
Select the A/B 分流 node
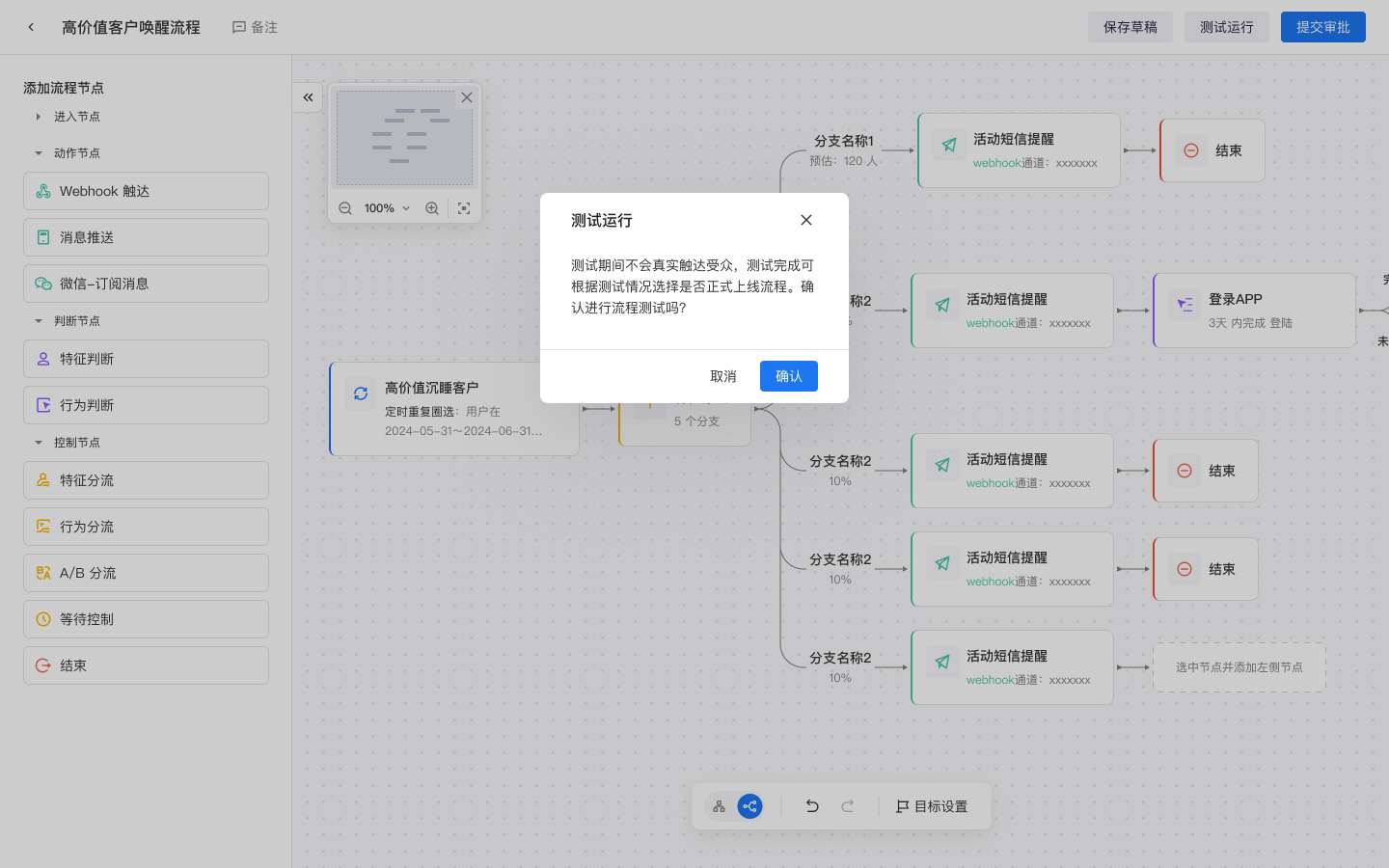coord(146,573)
